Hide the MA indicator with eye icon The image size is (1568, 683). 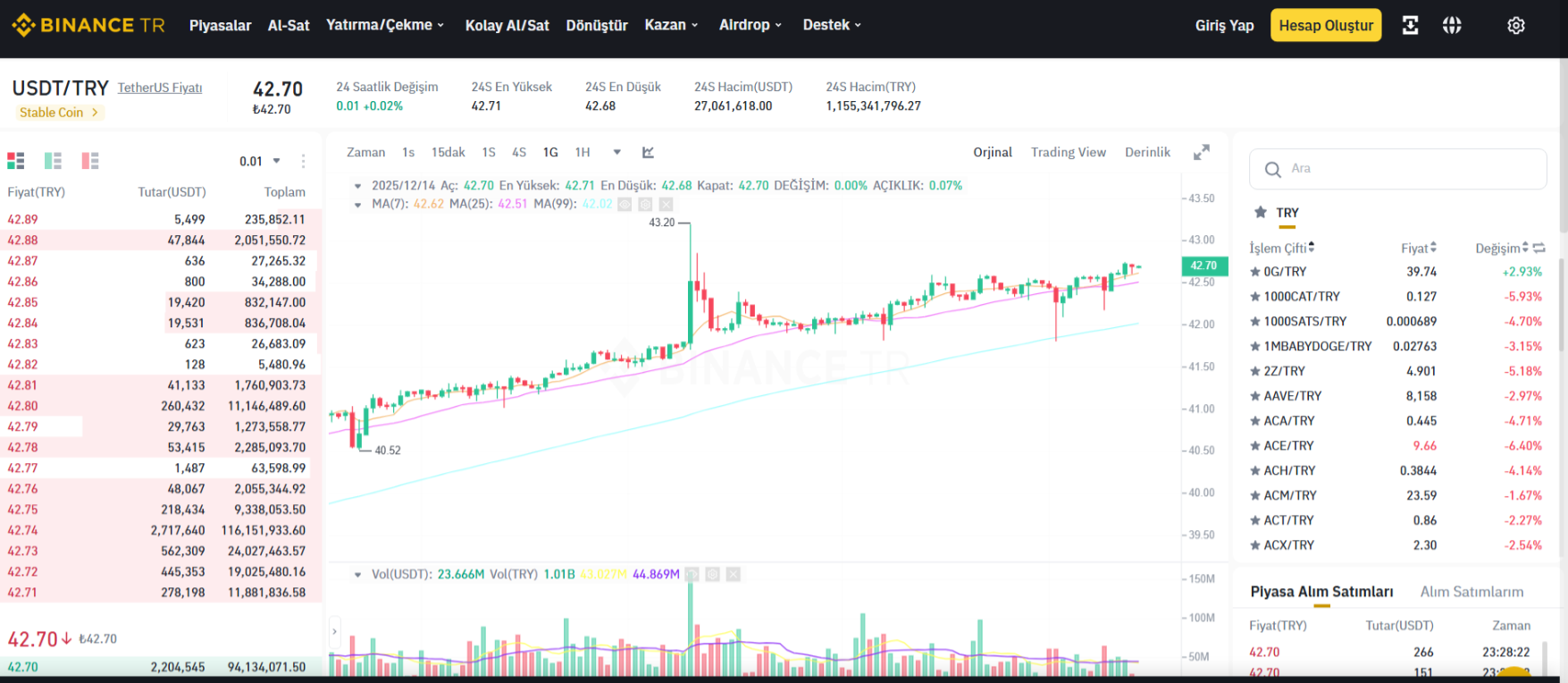(x=625, y=204)
